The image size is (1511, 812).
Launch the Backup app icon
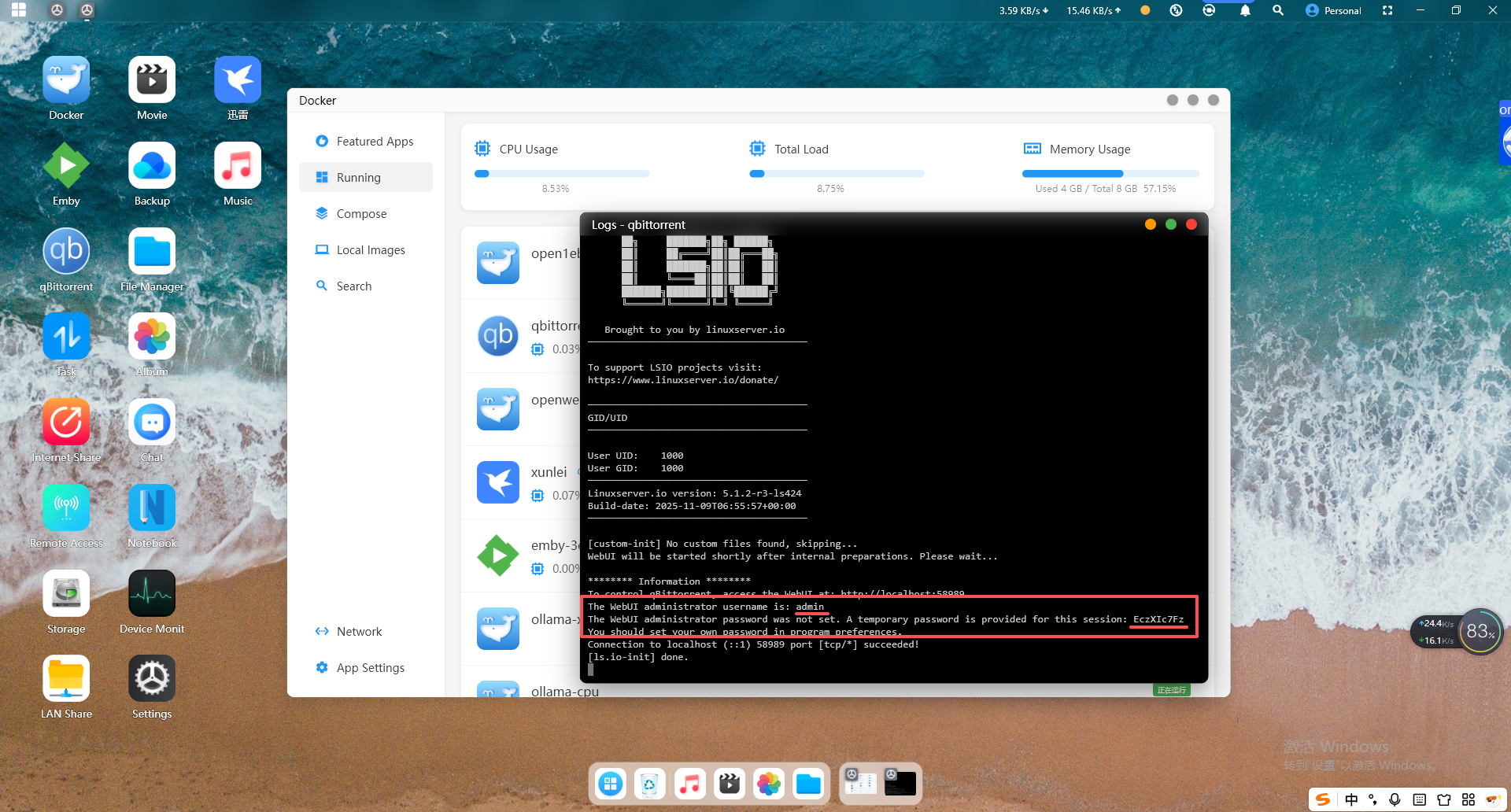point(152,166)
